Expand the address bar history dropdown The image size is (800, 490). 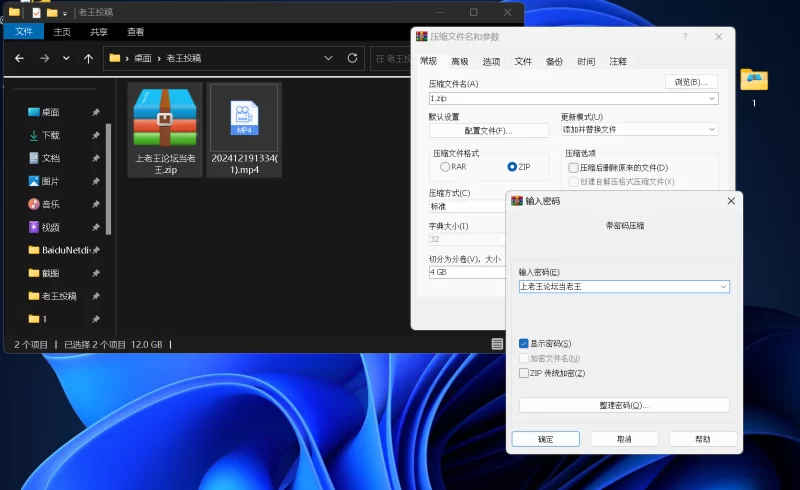pos(328,58)
